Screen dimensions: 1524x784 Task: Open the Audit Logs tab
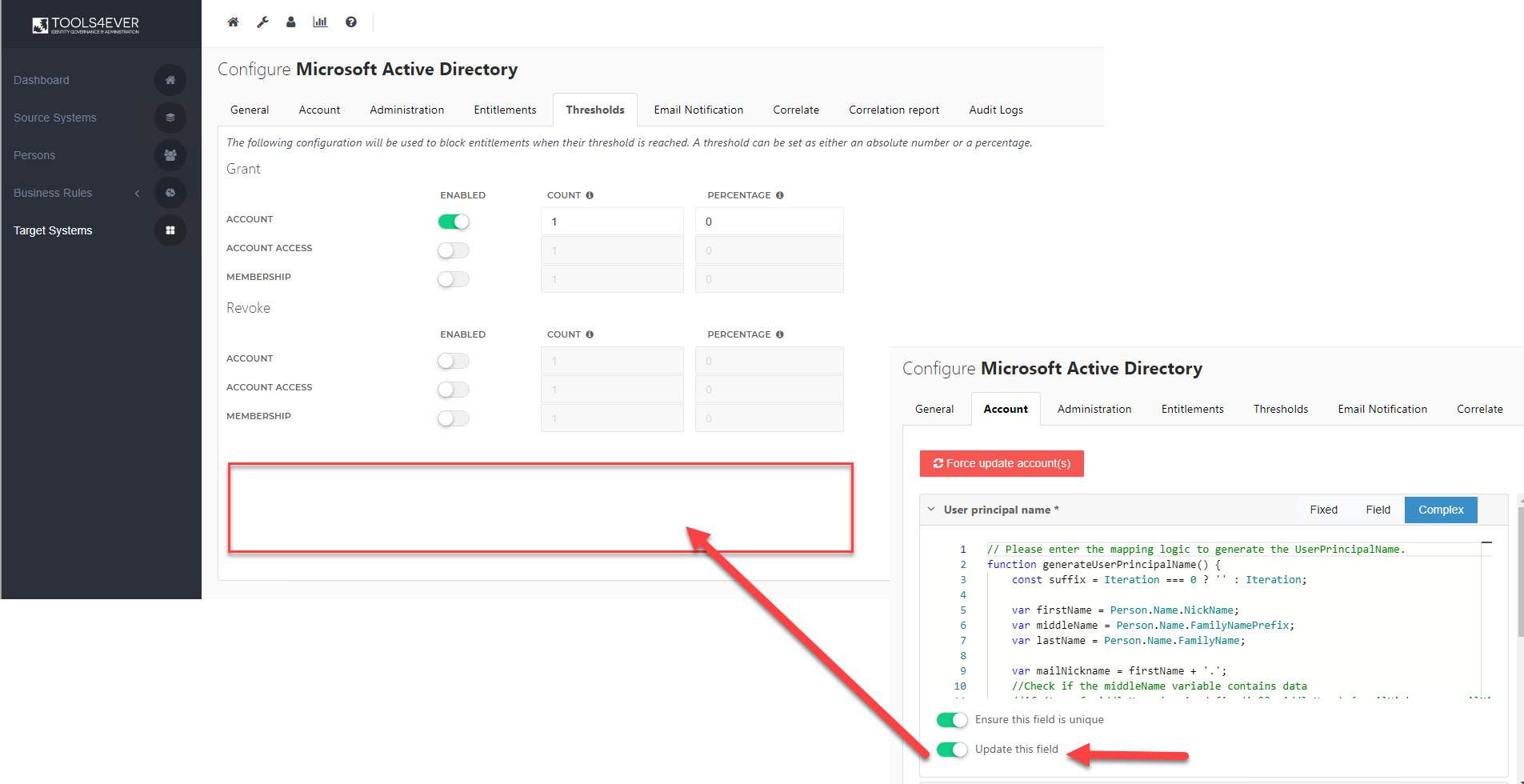(x=996, y=110)
